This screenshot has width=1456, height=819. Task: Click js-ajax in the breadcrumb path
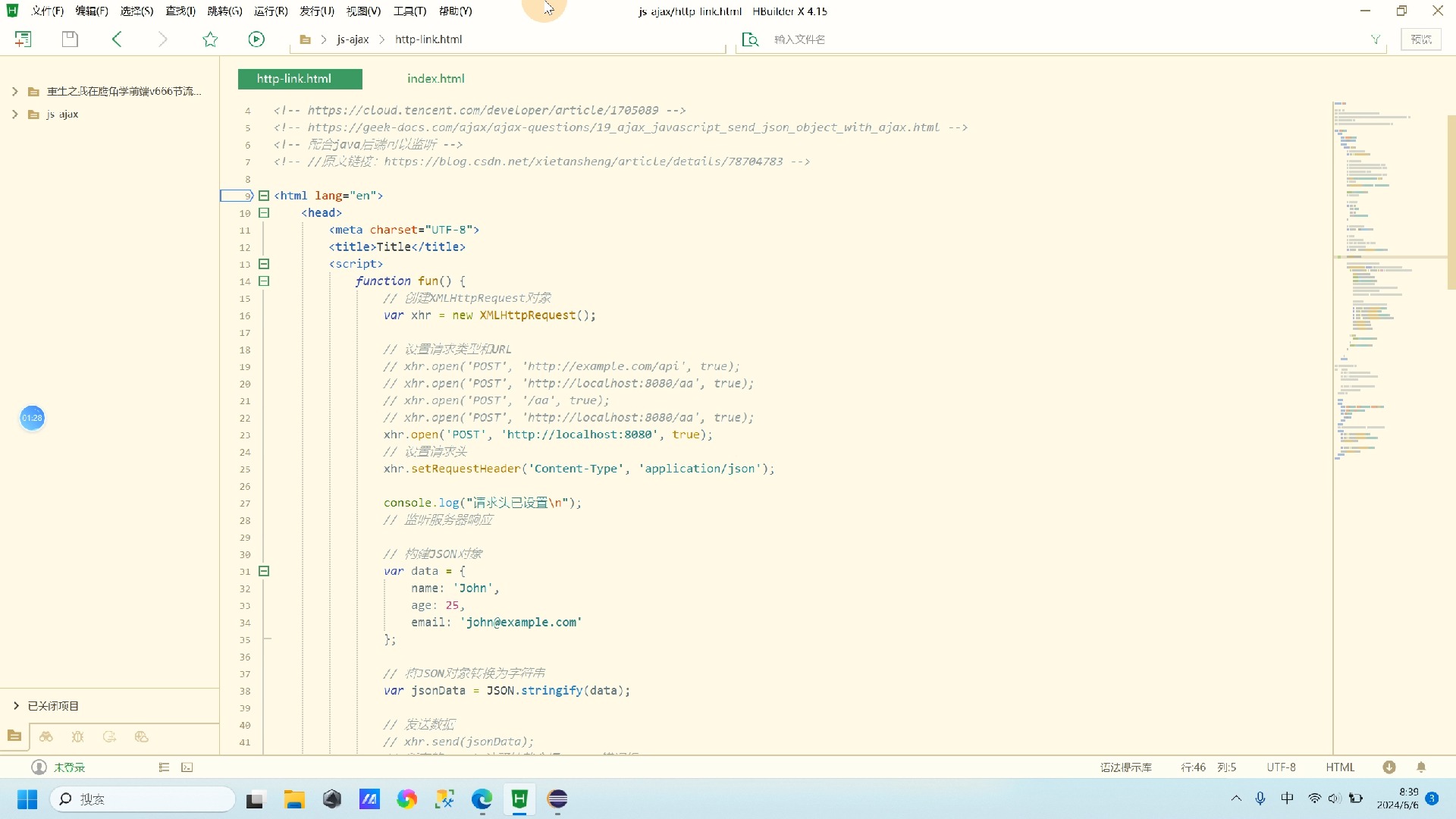pos(353,39)
